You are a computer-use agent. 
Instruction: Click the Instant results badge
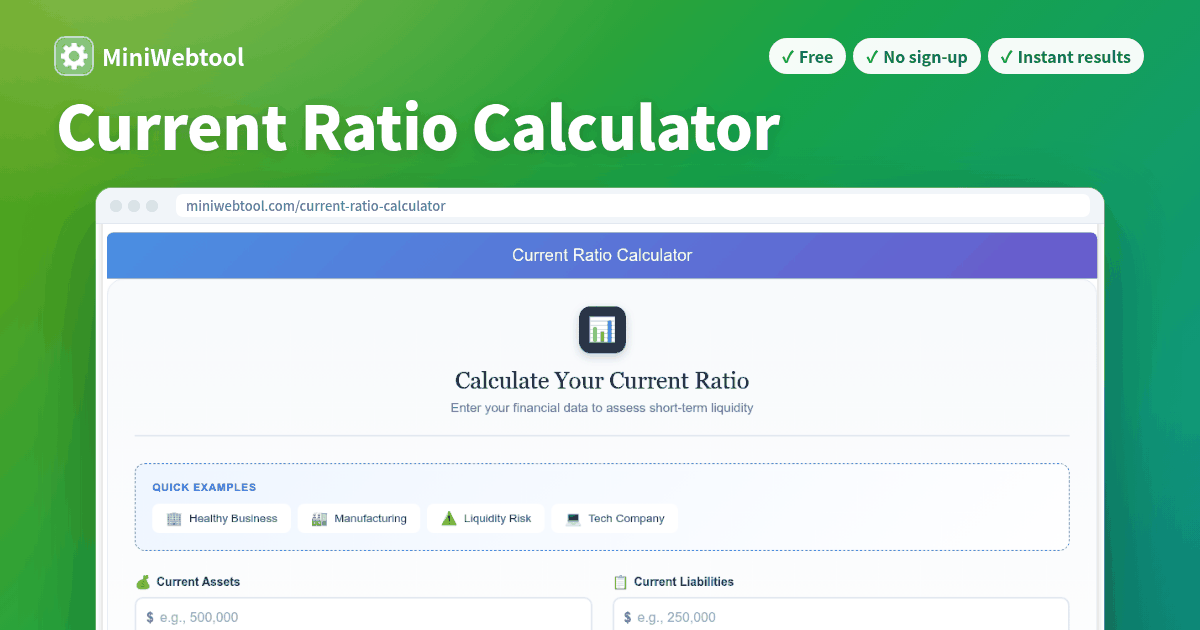tap(1065, 57)
